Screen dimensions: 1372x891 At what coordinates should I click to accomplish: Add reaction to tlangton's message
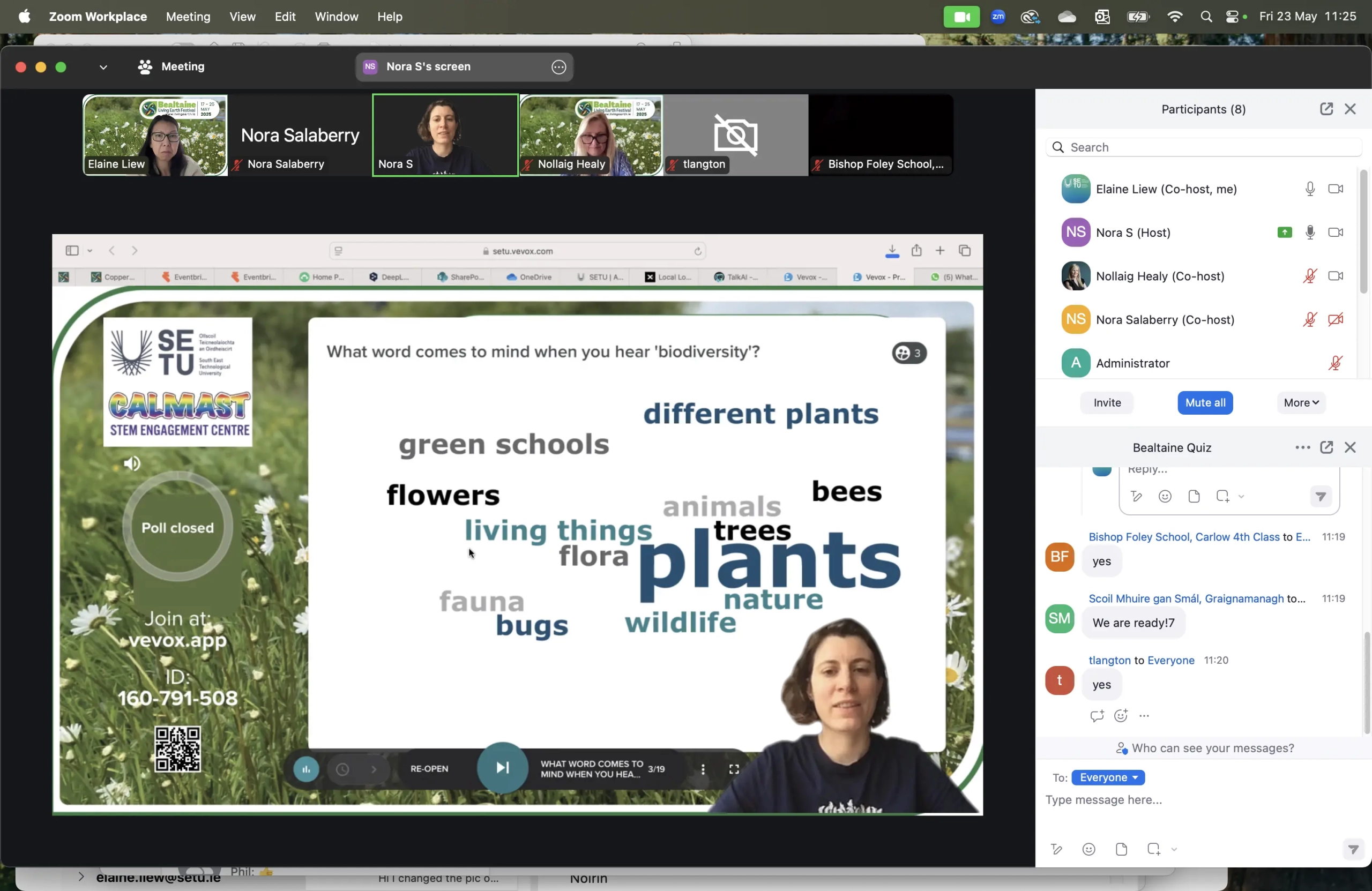click(1120, 716)
